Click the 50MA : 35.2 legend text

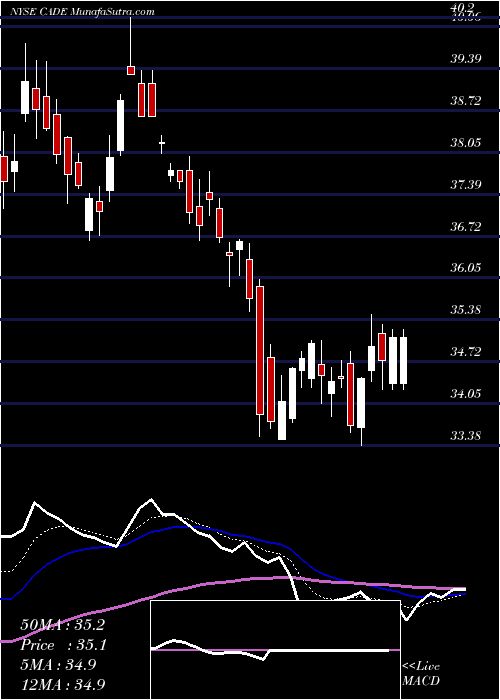(x=62, y=625)
